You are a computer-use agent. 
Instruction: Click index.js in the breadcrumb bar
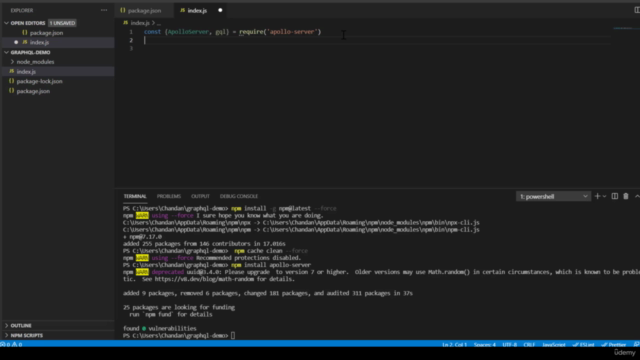tap(140, 23)
